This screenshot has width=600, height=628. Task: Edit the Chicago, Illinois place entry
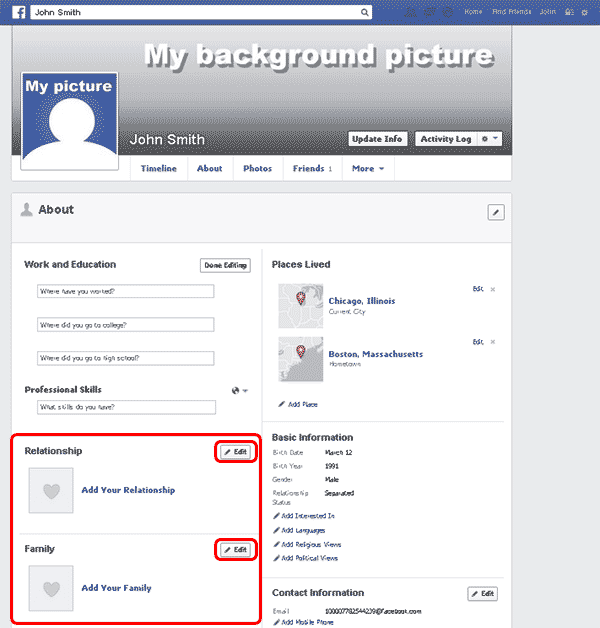click(x=478, y=289)
